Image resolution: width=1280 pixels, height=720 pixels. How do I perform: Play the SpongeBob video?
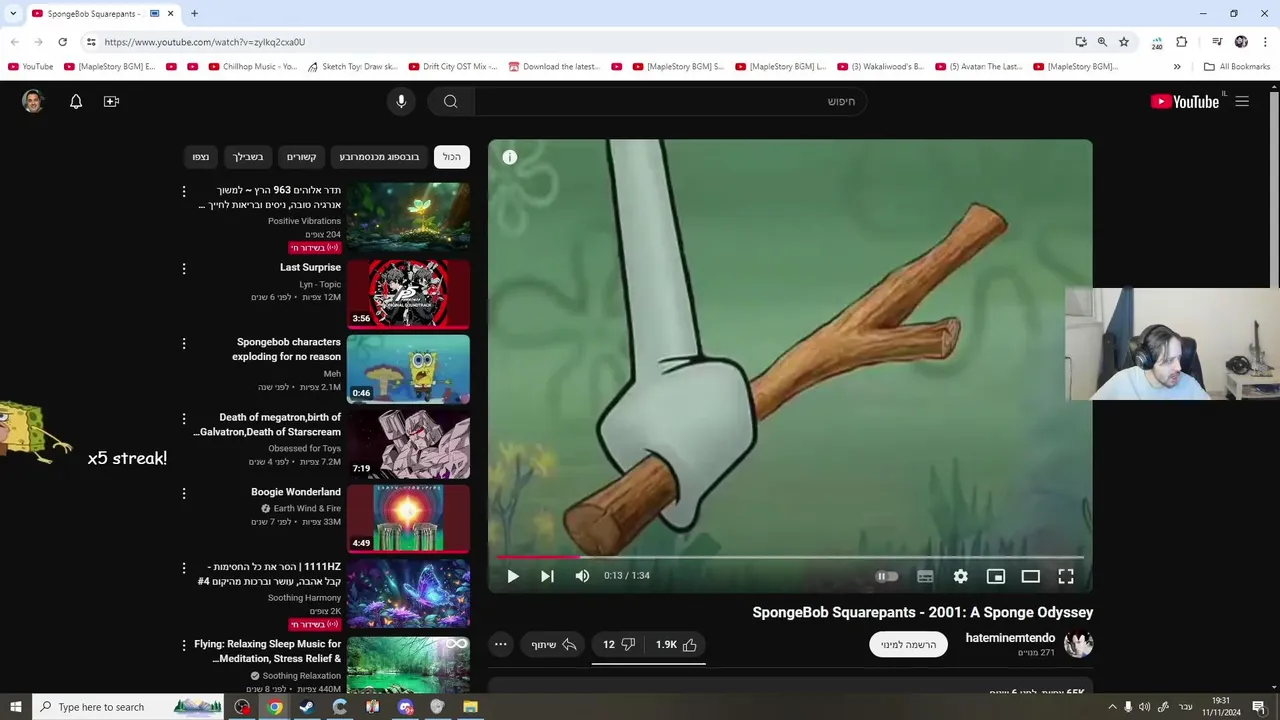coord(512,576)
